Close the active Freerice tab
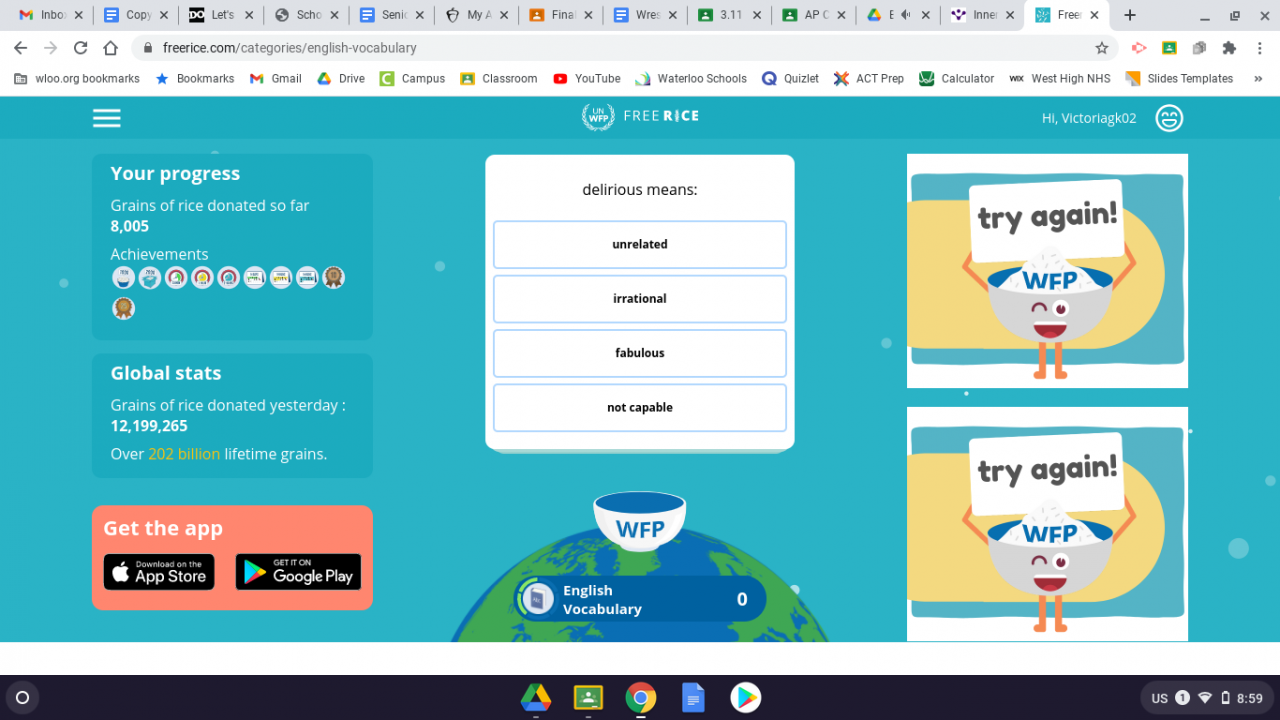Image resolution: width=1280 pixels, height=720 pixels. pos(1095,15)
